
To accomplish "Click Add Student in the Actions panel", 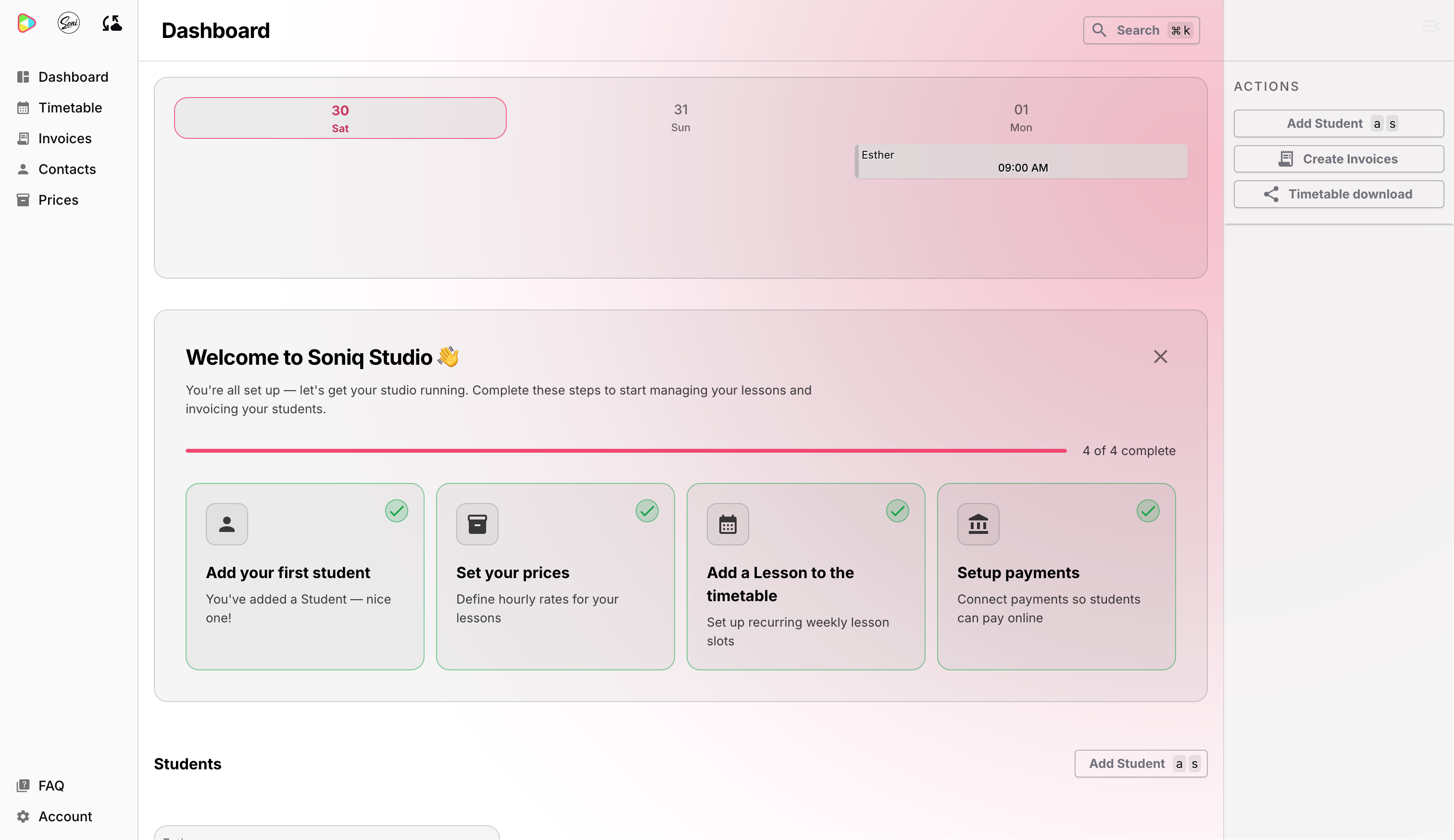I will [x=1338, y=124].
